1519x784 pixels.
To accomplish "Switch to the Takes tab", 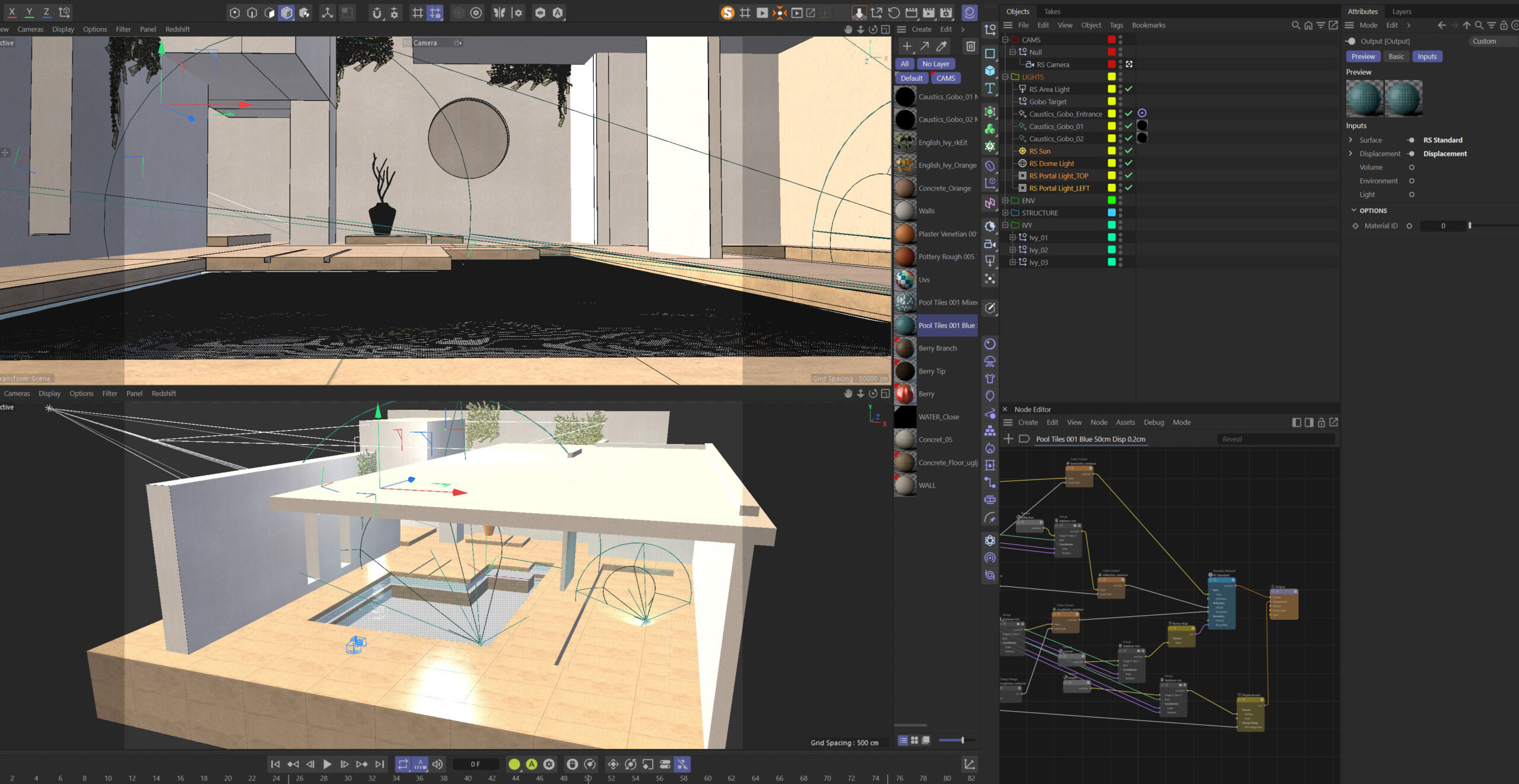I will point(1052,11).
